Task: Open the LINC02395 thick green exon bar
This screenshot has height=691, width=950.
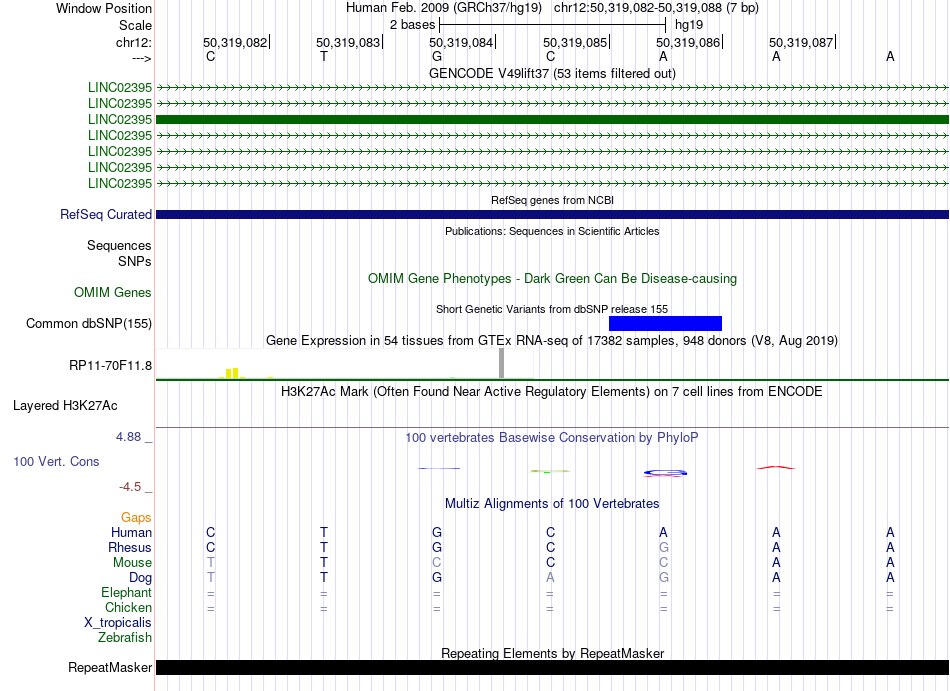Action: point(553,119)
